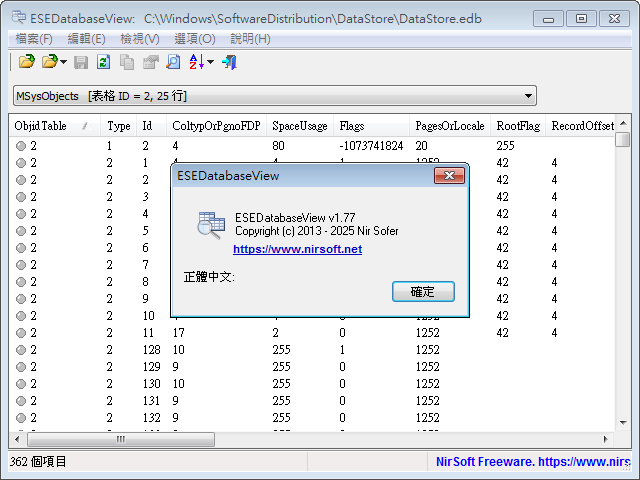Screen dimensions: 640x480
Task: Minimize the ESEDatabaseView window
Action: coord(549,19)
